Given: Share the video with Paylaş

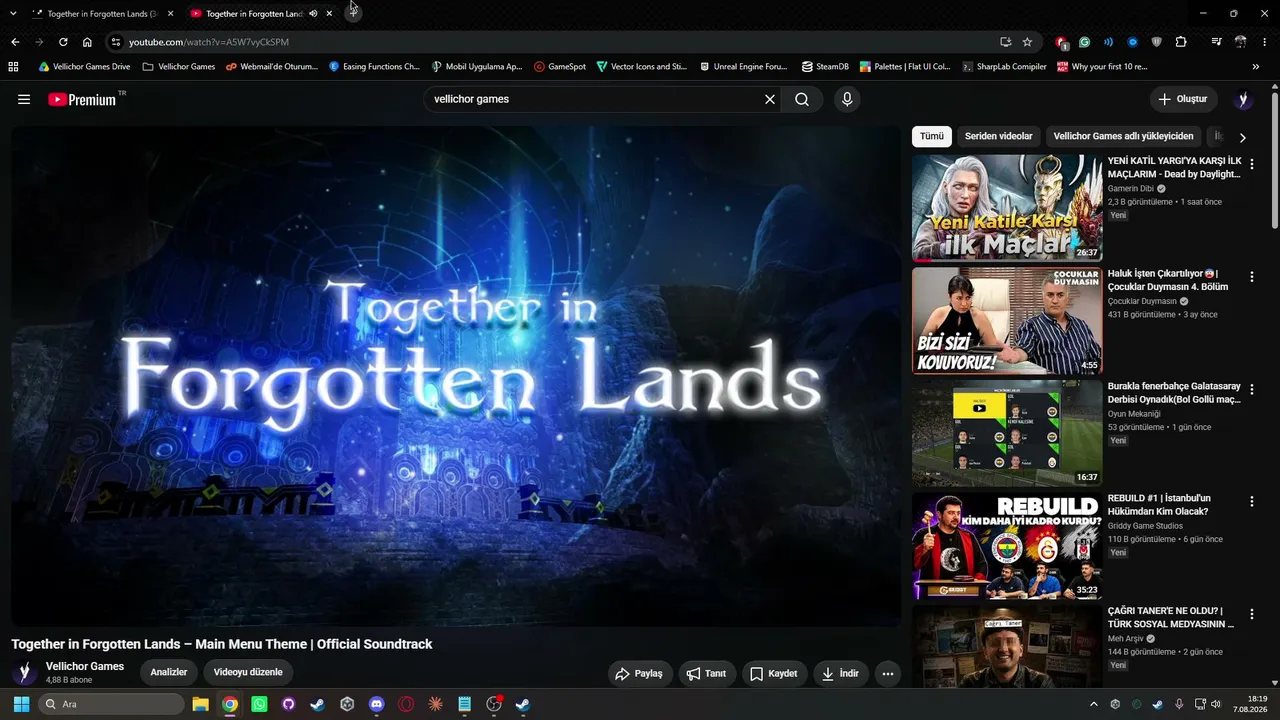Looking at the screenshot, I should tap(640, 674).
